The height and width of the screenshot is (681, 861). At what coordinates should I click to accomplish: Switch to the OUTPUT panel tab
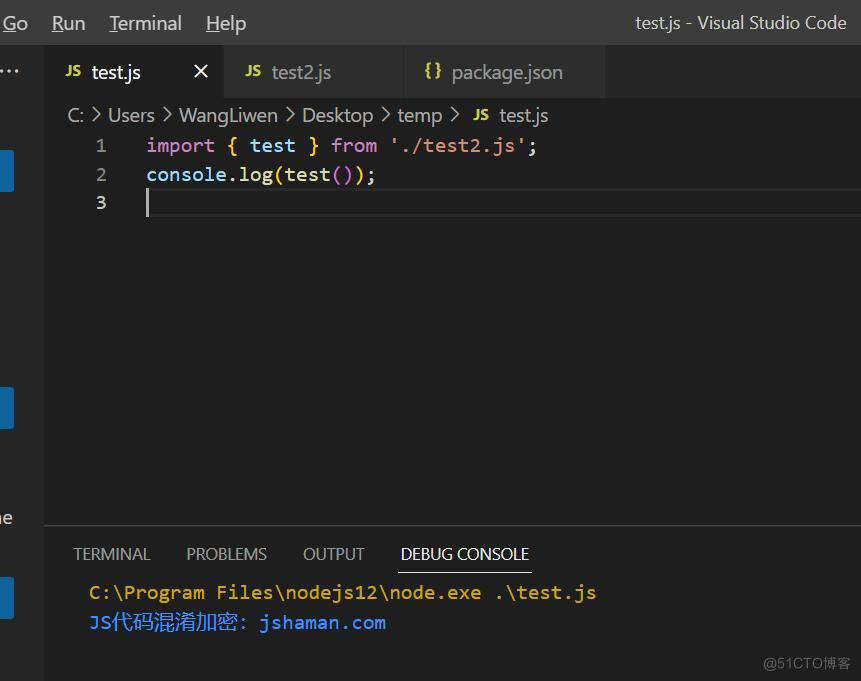(333, 554)
